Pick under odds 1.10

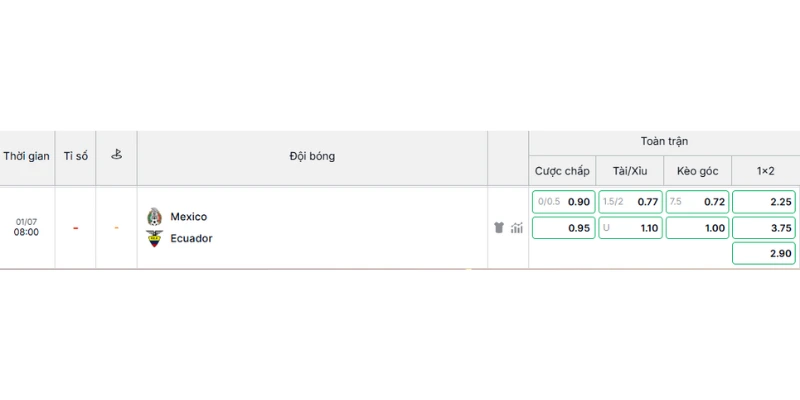click(x=630, y=228)
